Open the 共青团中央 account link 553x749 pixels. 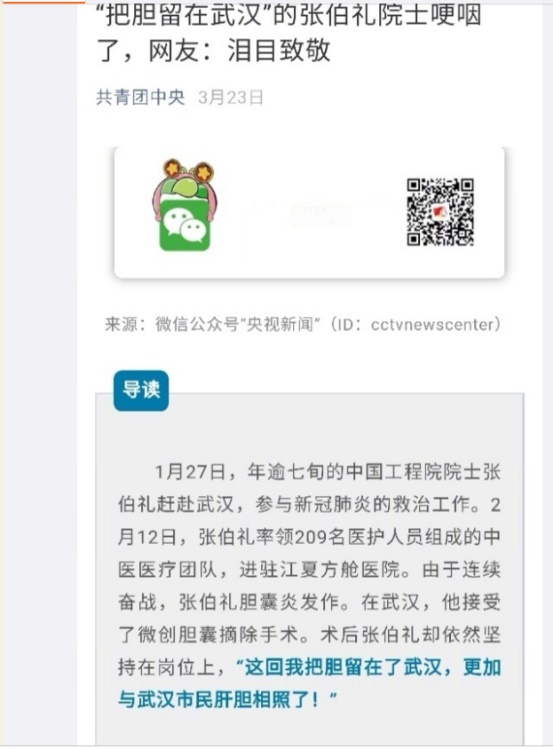(x=140, y=97)
